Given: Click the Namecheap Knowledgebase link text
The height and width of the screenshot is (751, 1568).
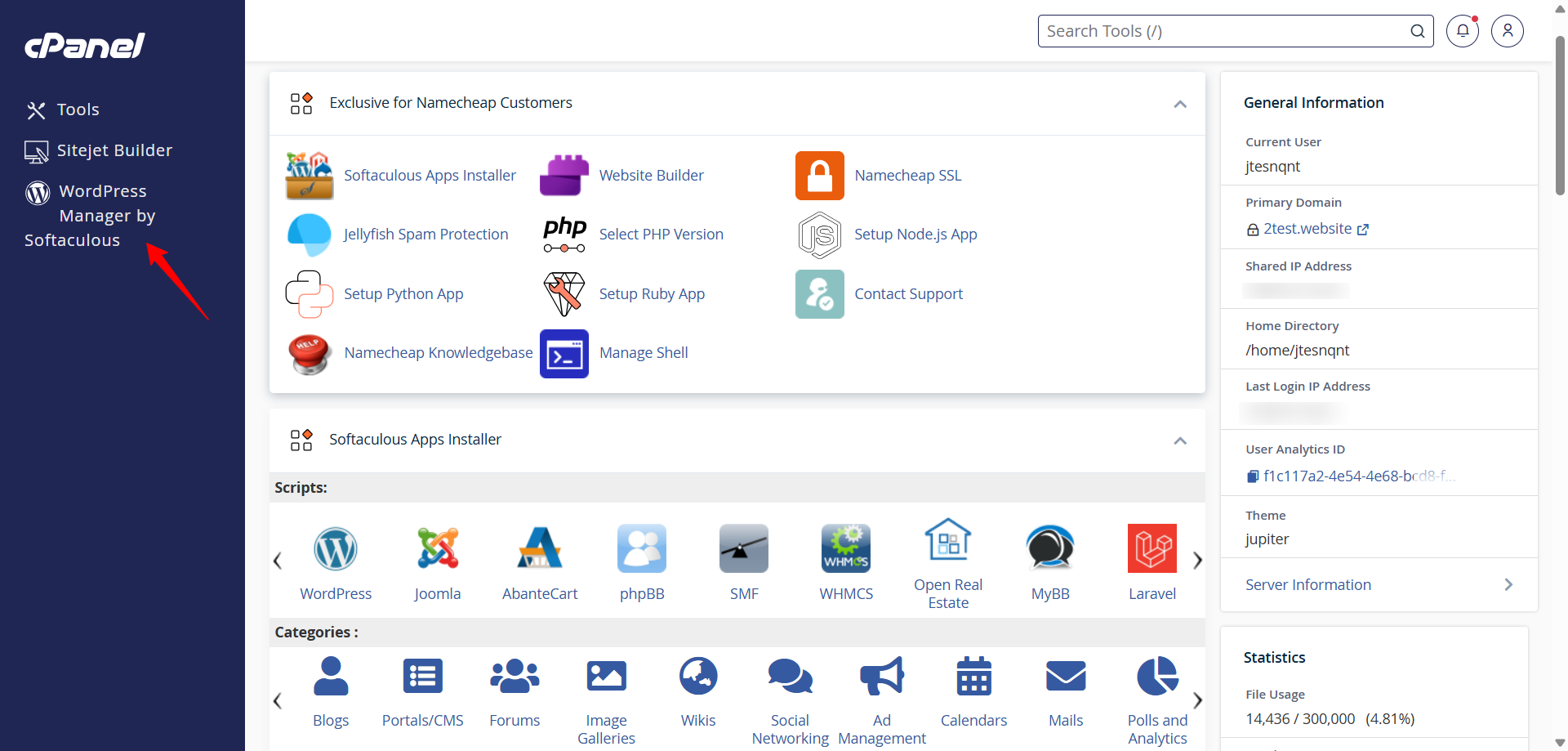Looking at the screenshot, I should point(439,353).
